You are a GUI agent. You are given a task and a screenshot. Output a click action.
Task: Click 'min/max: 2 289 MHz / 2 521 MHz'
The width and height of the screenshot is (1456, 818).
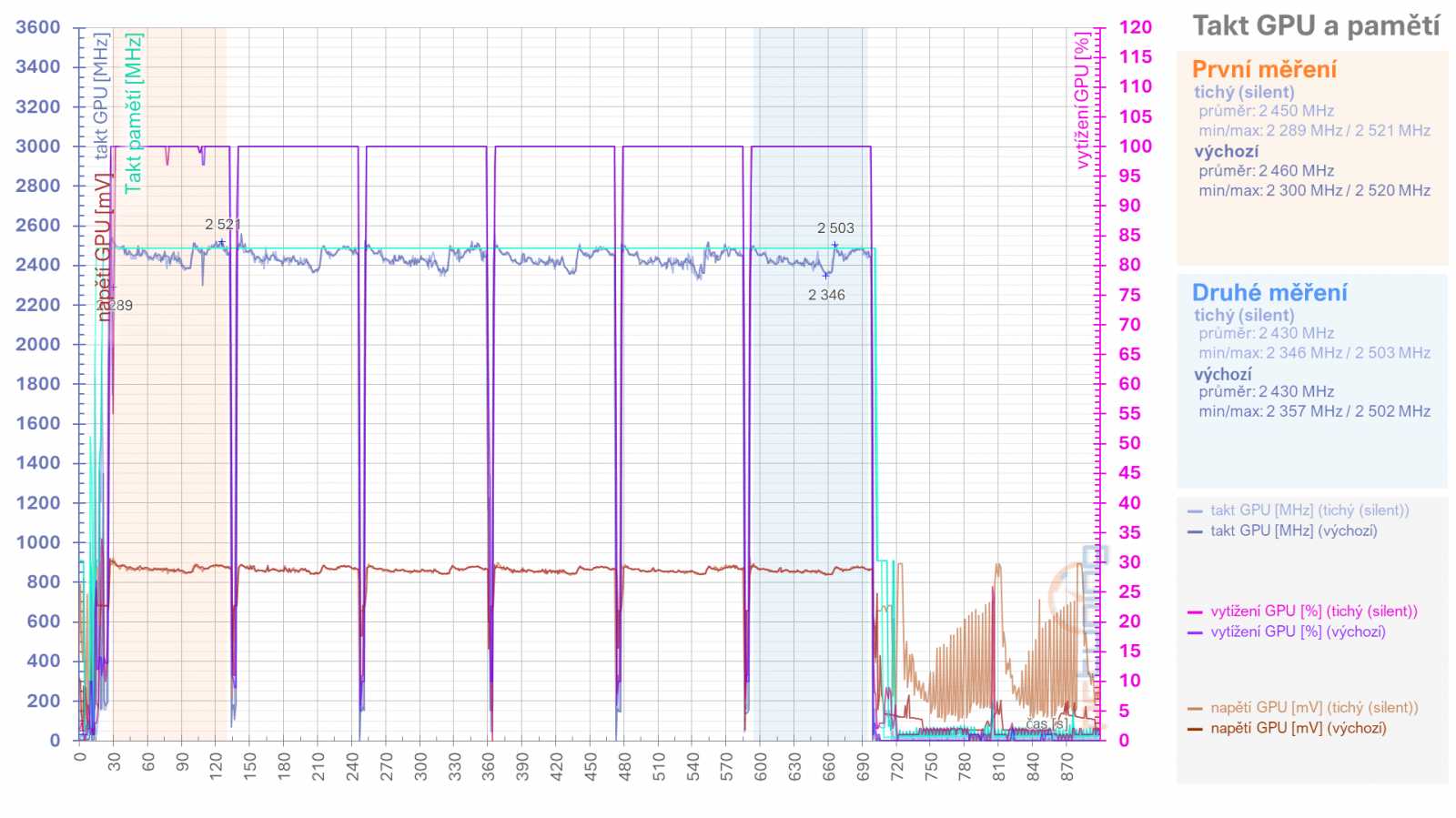1314,130
